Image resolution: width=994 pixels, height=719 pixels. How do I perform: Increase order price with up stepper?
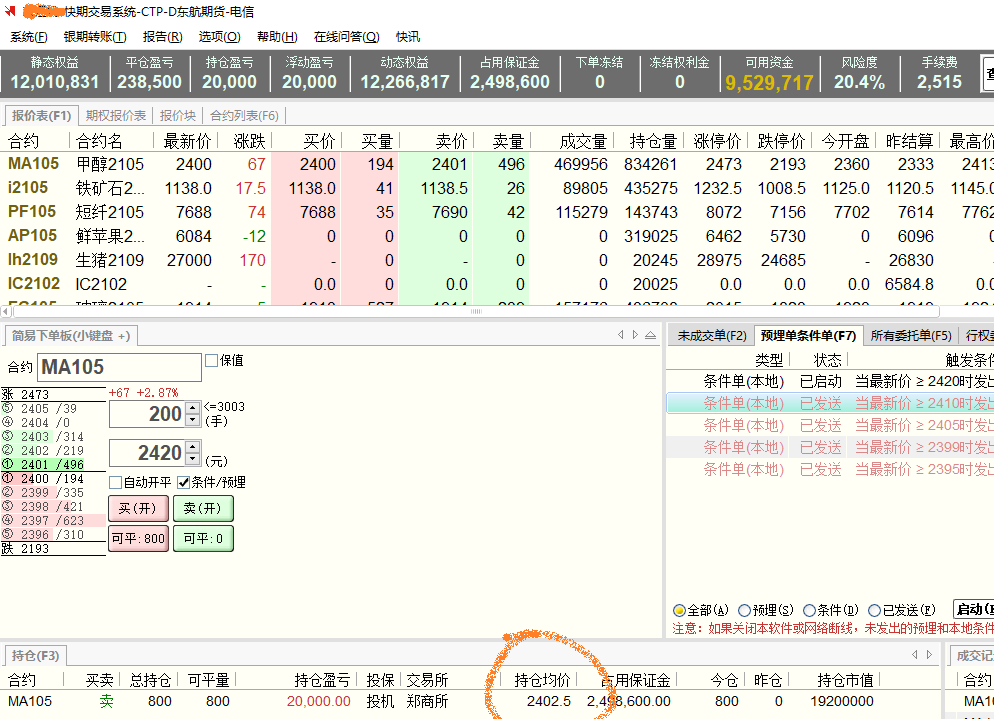[x=193, y=447]
